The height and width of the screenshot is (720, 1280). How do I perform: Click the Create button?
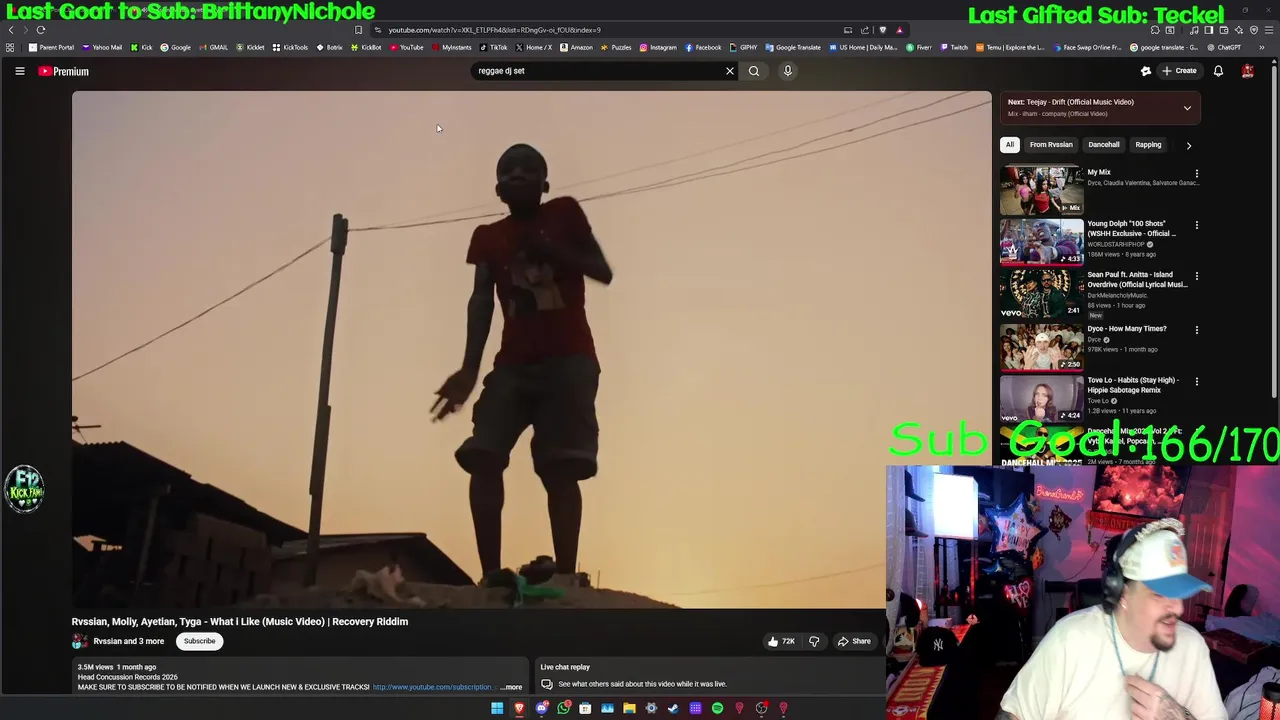click(1180, 71)
